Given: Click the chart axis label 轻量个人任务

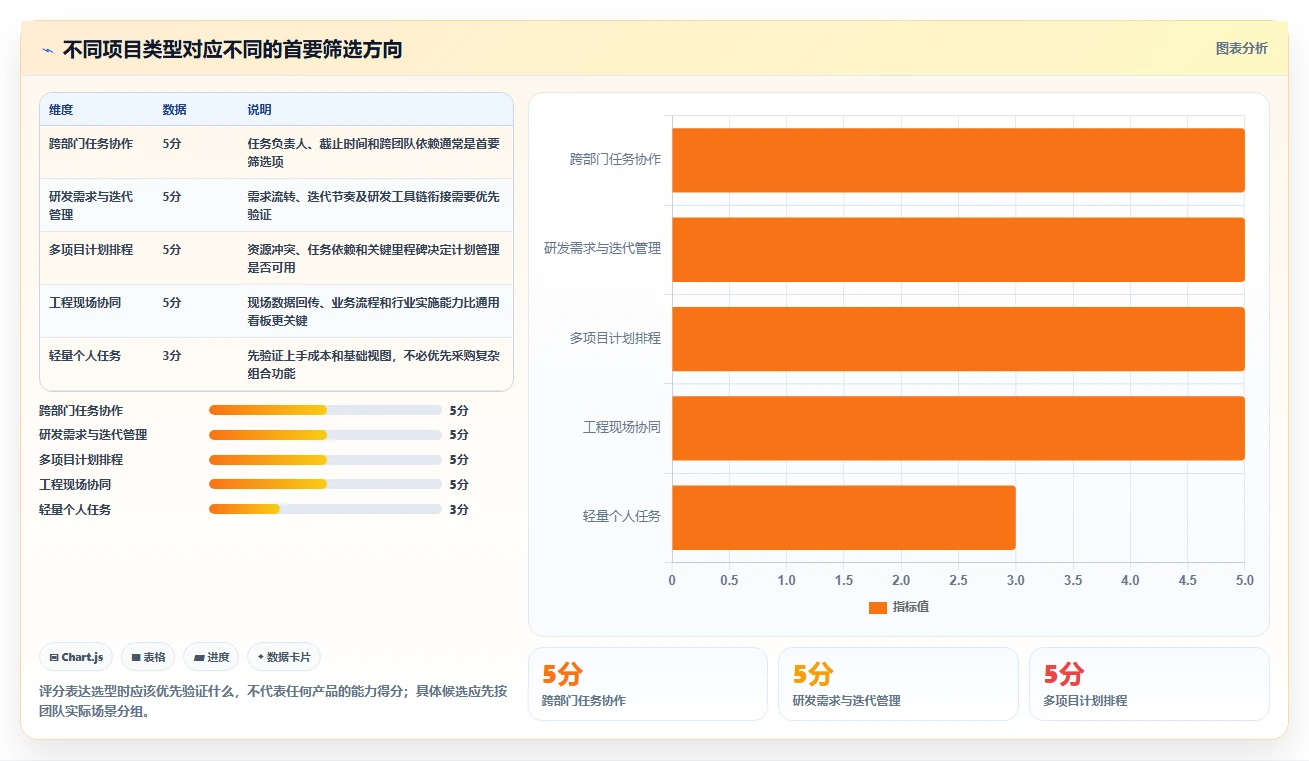Looking at the screenshot, I should [622, 517].
